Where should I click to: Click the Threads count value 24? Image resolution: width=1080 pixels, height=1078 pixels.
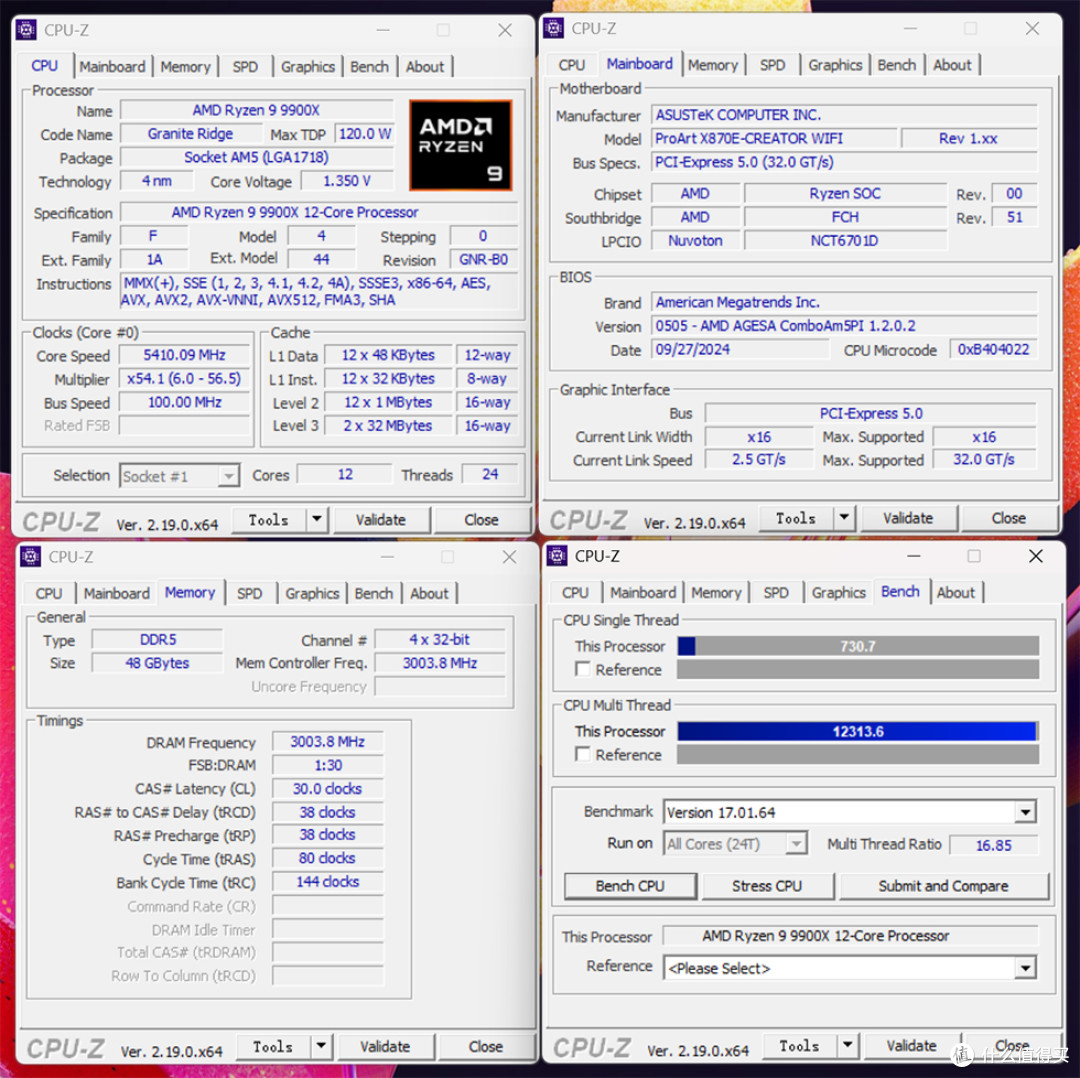click(x=490, y=474)
